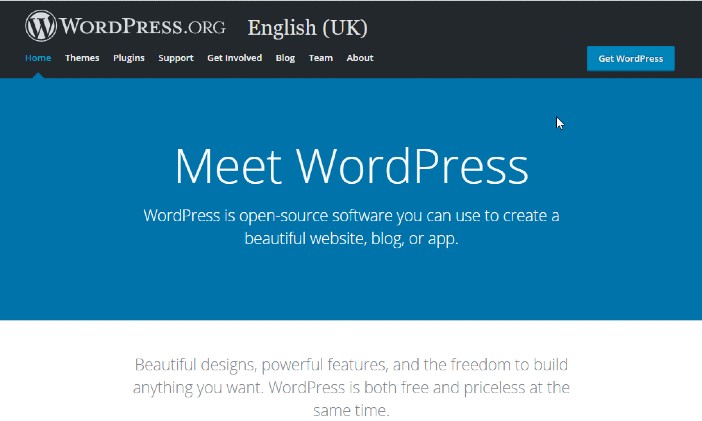Click the text 'Beautiful designs, powerful features'

click(261, 365)
